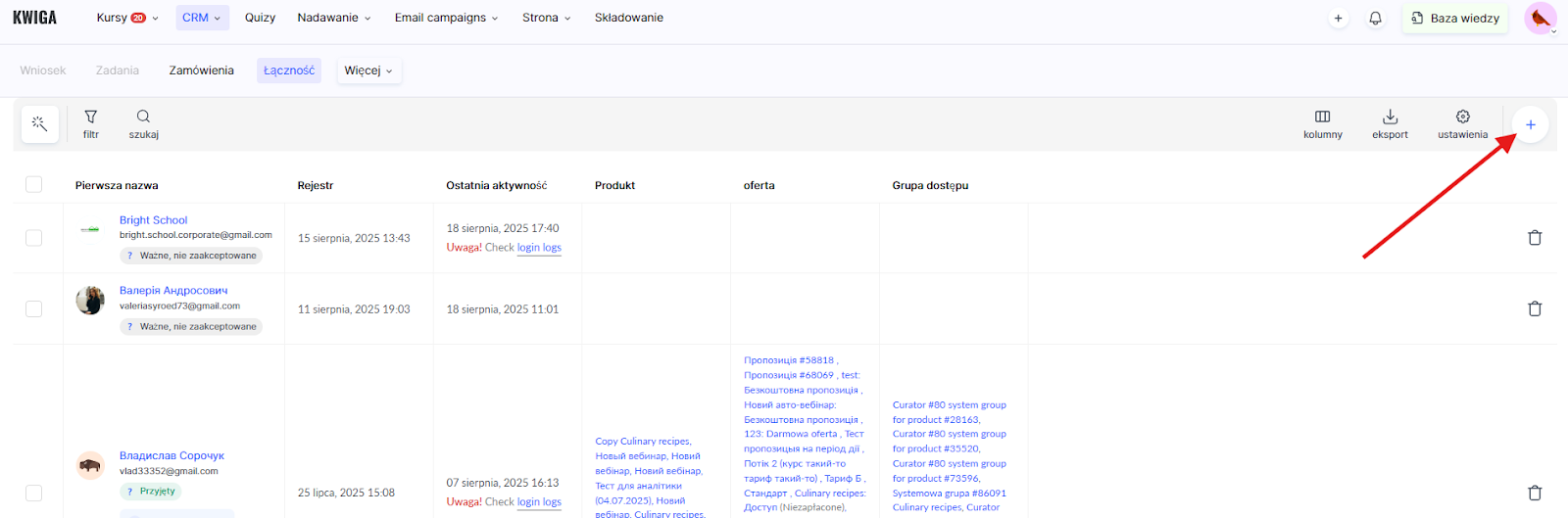Screen dimensions: 1568x518
Task: Open the Baza wiedzy button
Action: coord(1454,19)
